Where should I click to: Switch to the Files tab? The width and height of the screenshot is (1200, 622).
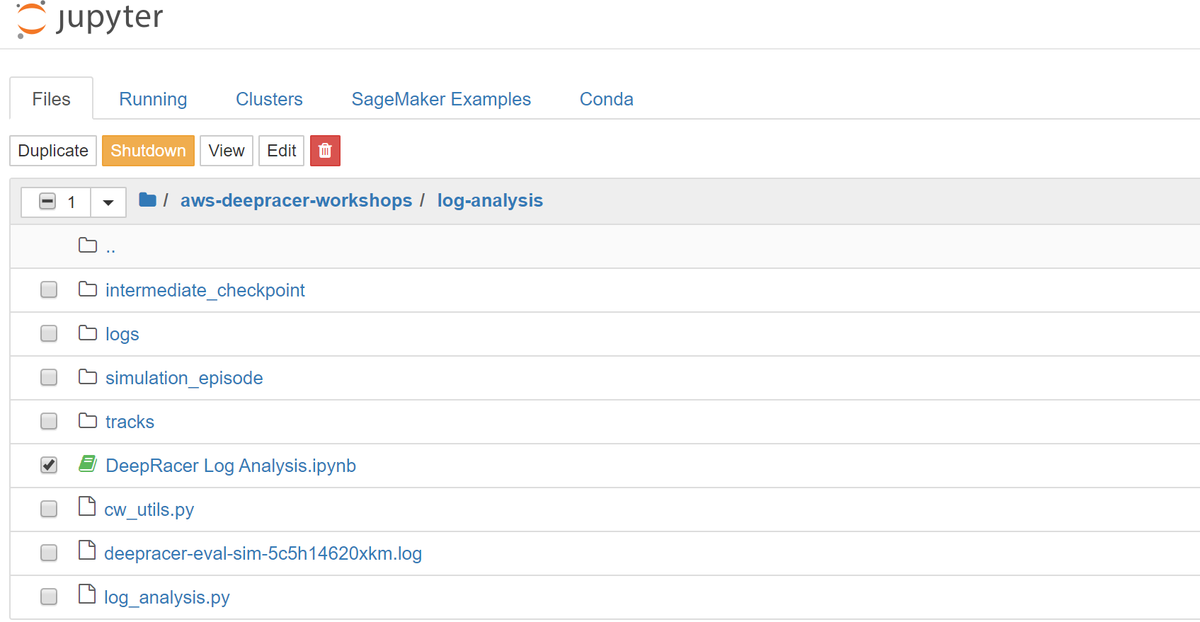[51, 99]
